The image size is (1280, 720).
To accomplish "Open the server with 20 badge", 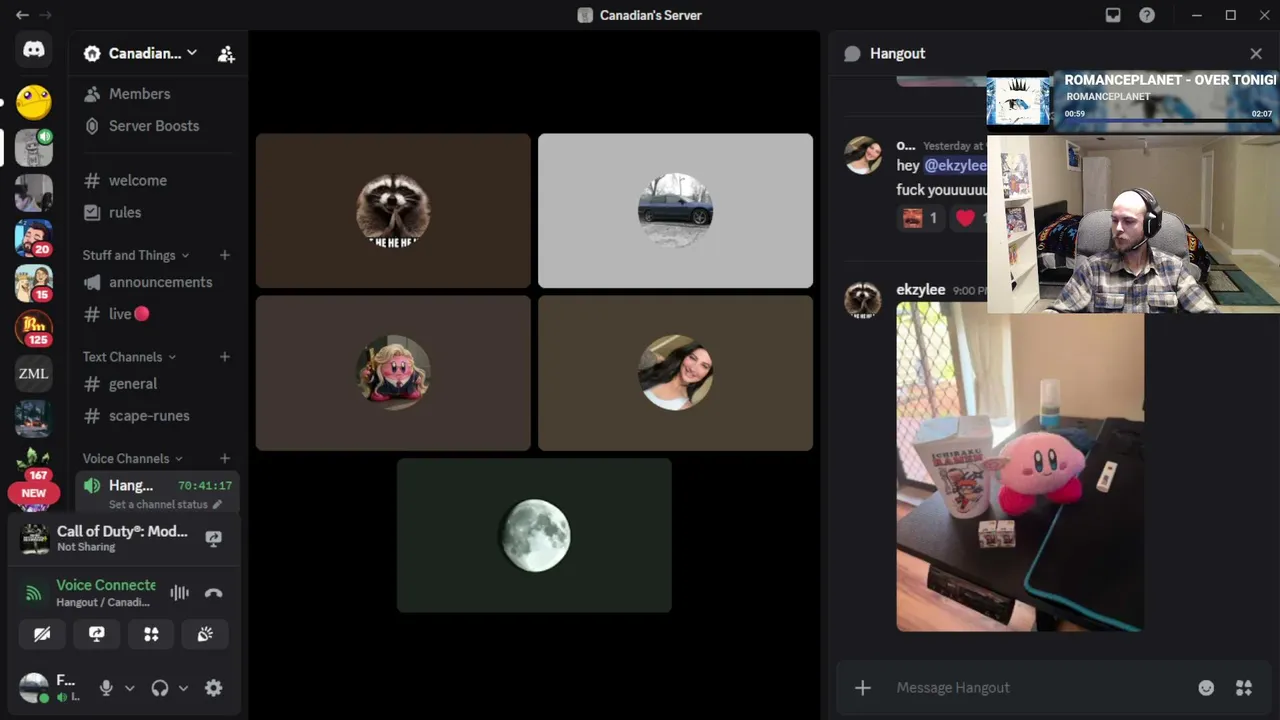I will [33, 238].
